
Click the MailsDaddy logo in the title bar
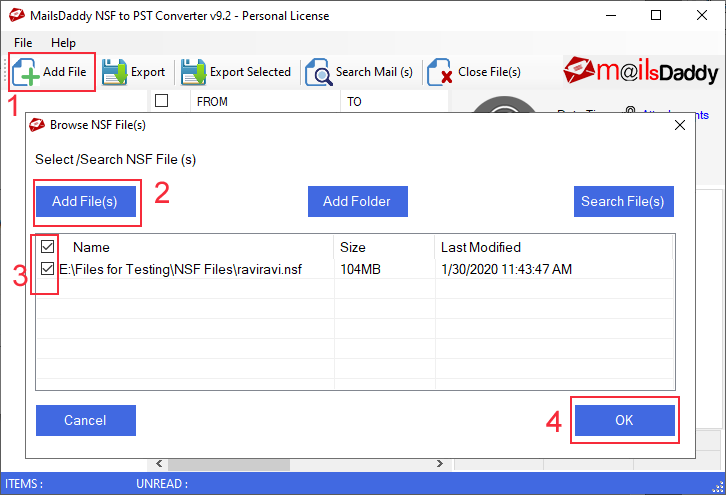(x=17, y=15)
